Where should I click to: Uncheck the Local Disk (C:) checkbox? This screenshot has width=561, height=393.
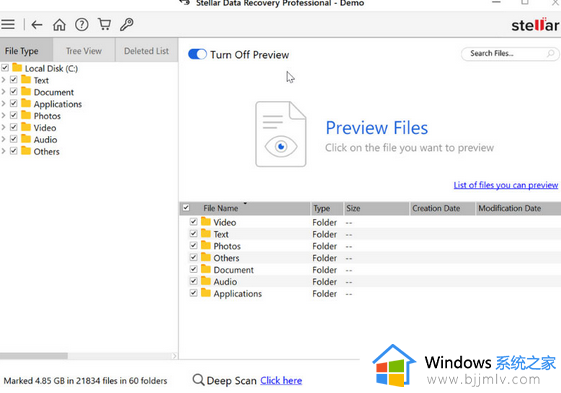point(5,67)
